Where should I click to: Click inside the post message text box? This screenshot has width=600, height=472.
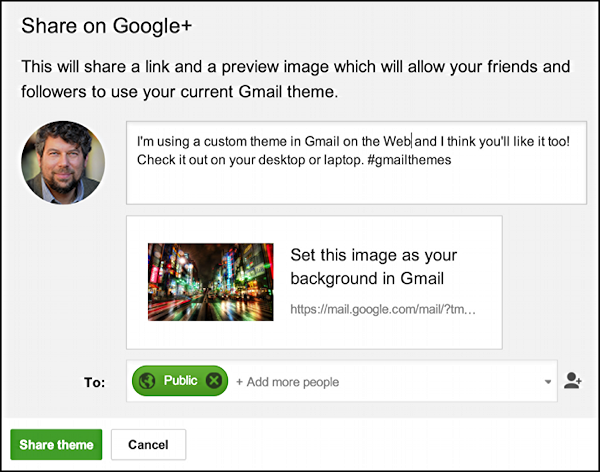(x=356, y=163)
